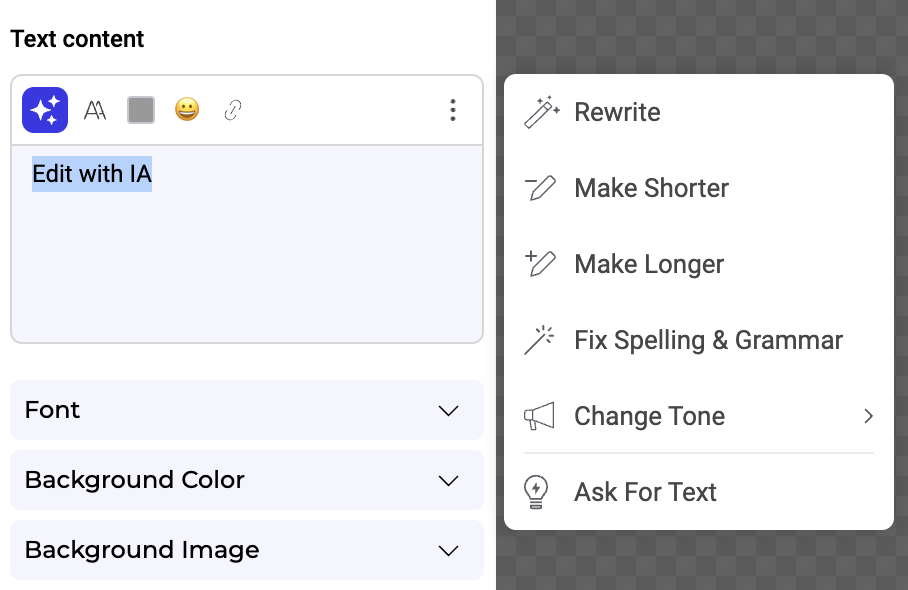908x590 pixels.
Task: Choose Make Shorter from the menu
Action: click(652, 188)
